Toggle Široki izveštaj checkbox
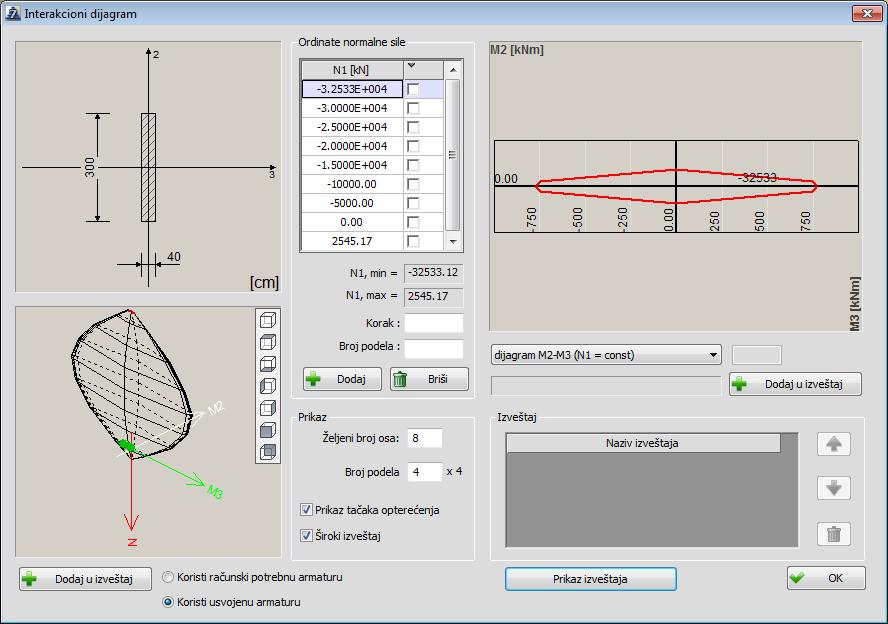The image size is (888, 624). [306, 535]
